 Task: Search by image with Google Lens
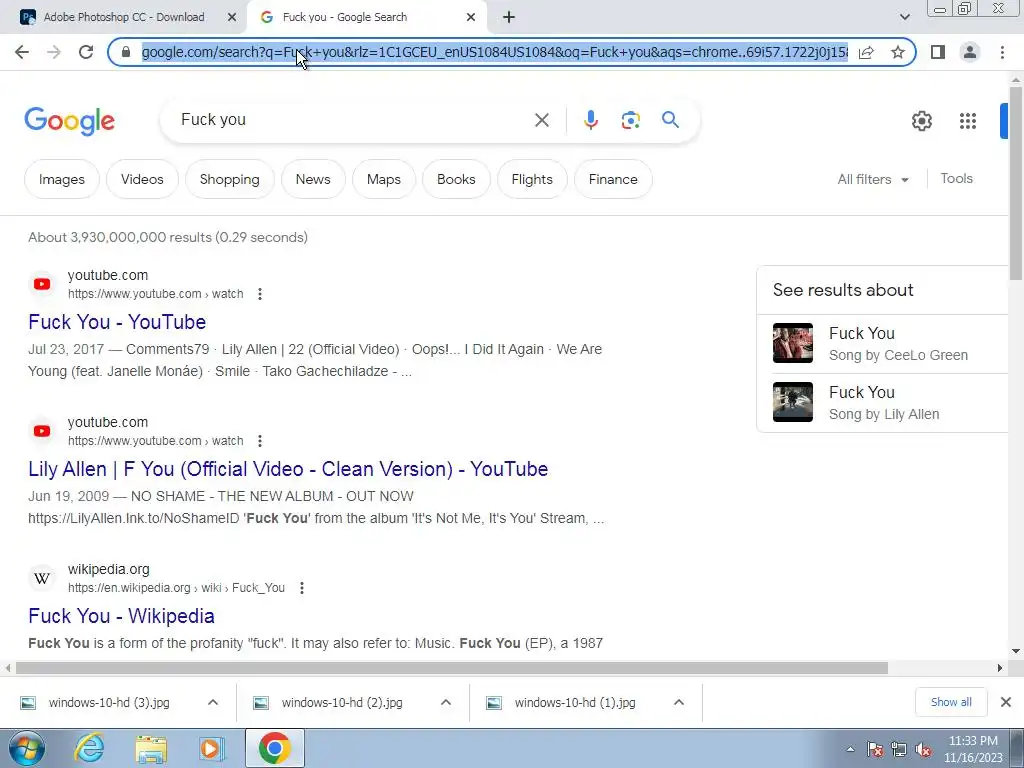tap(630, 120)
